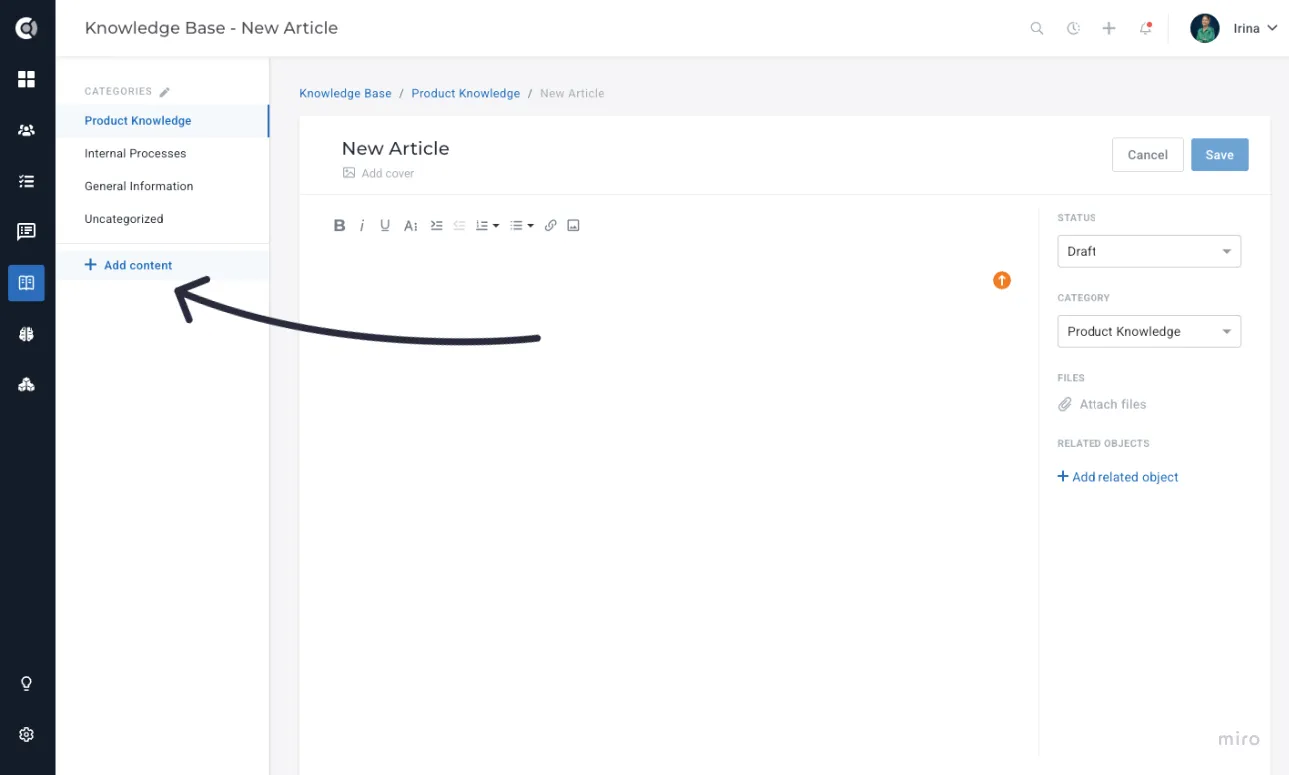This screenshot has height=775, width=1289.
Task: Apply underline formatting
Action: click(385, 226)
